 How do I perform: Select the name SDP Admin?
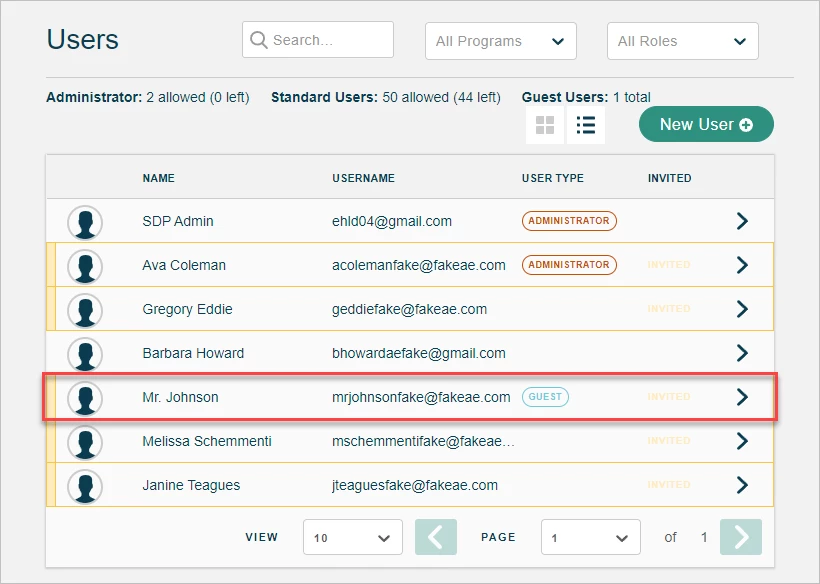(178, 221)
